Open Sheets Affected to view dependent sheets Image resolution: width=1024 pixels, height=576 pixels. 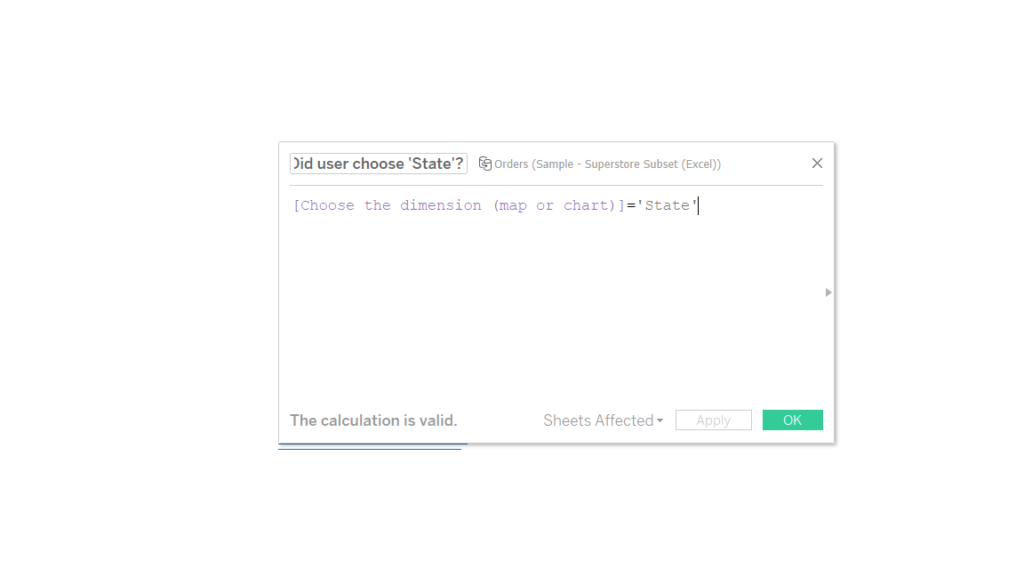pyautogui.click(x=602, y=420)
